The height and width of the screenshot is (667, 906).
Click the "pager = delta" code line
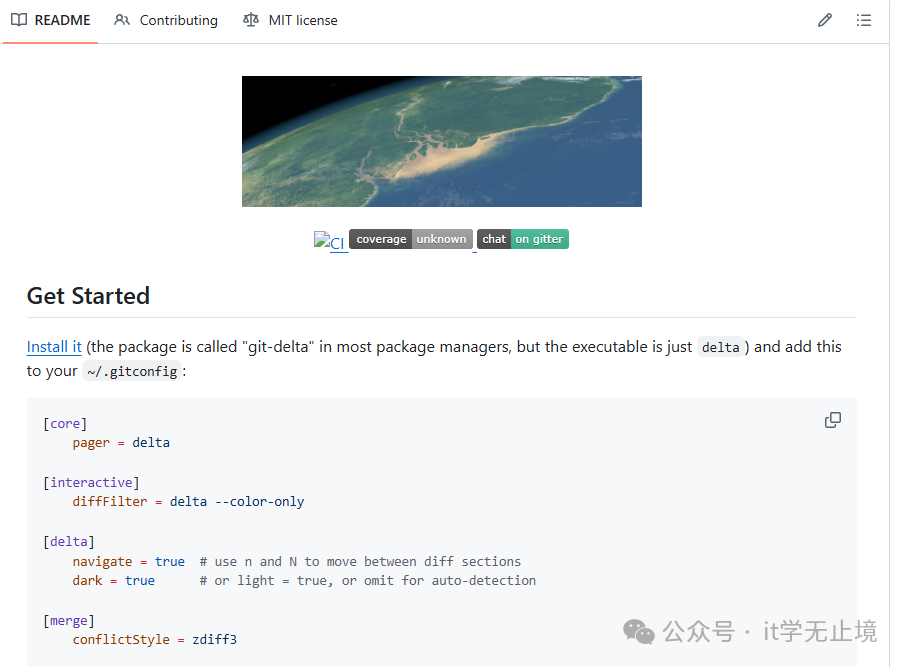point(121,442)
